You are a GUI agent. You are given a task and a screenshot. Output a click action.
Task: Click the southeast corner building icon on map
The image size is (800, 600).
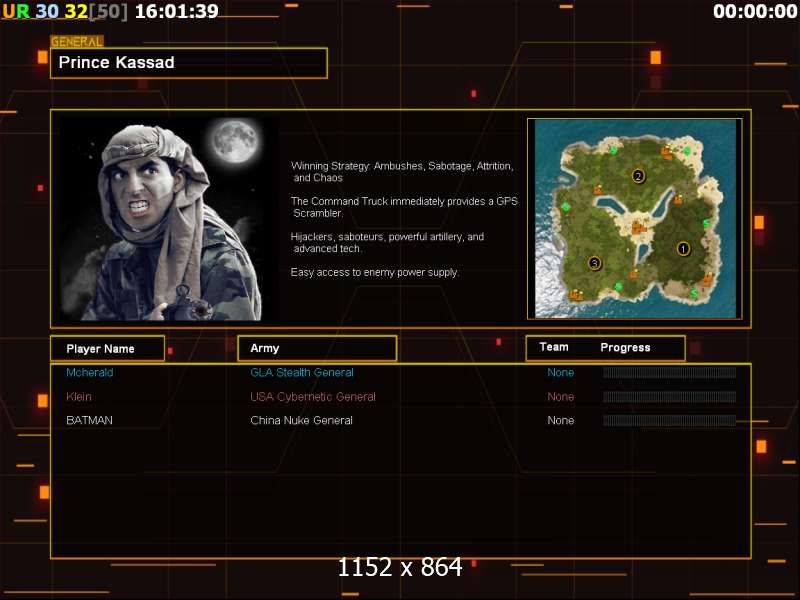coord(708,281)
